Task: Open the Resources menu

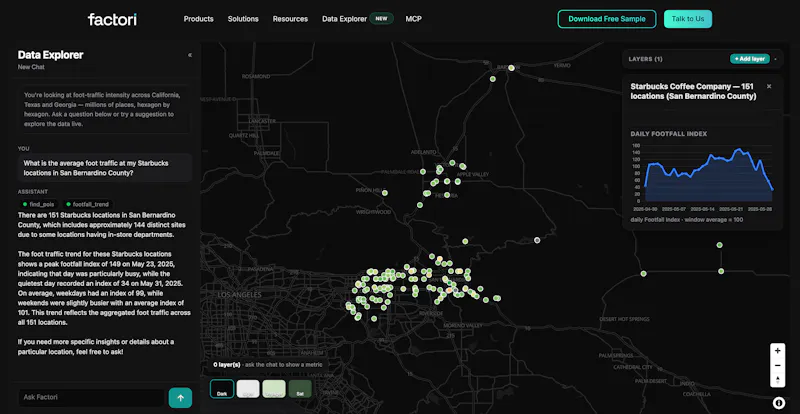Action: [290, 19]
